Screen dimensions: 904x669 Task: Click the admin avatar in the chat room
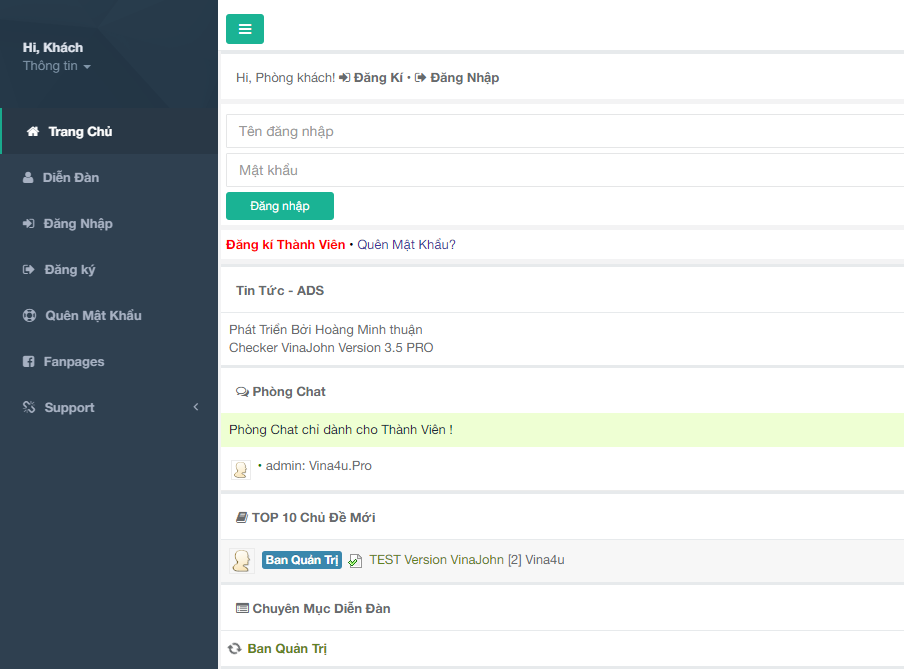coord(240,470)
